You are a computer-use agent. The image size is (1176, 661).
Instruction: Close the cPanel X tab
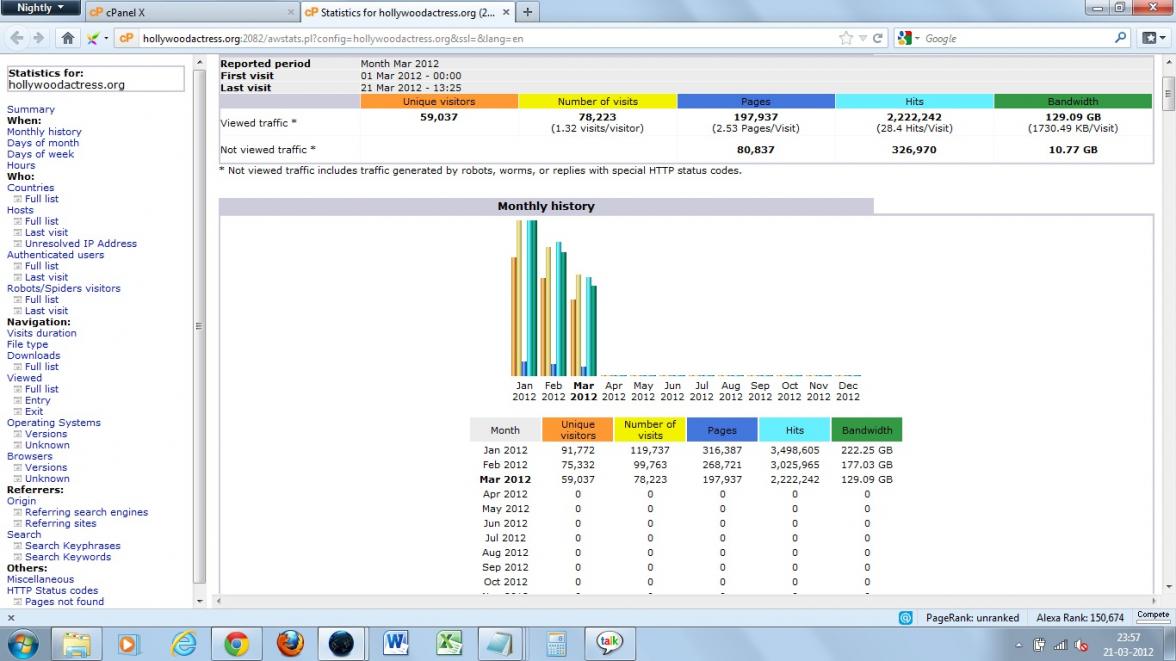pyautogui.click(x=290, y=13)
